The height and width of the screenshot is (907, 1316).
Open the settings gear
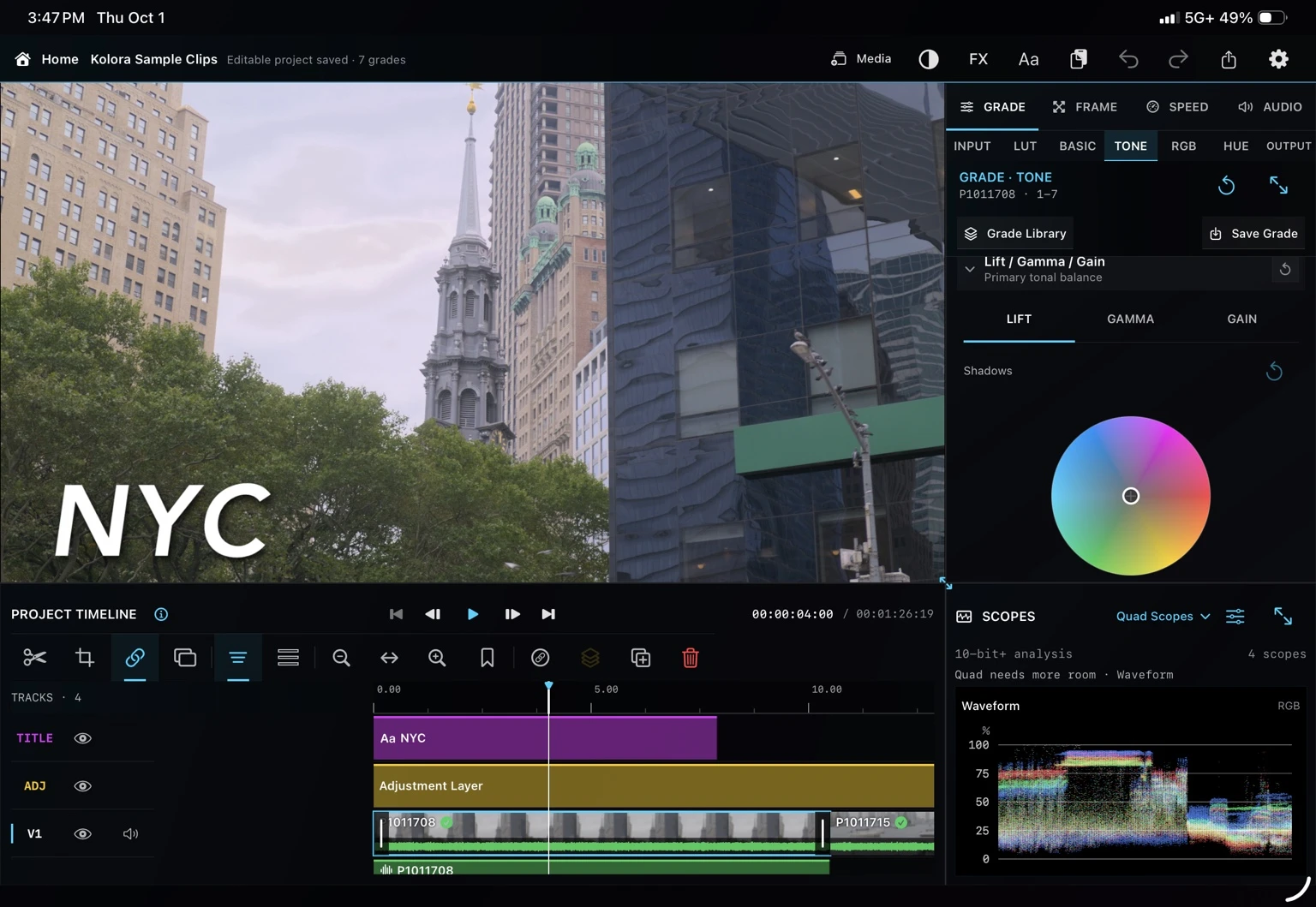(1278, 59)
